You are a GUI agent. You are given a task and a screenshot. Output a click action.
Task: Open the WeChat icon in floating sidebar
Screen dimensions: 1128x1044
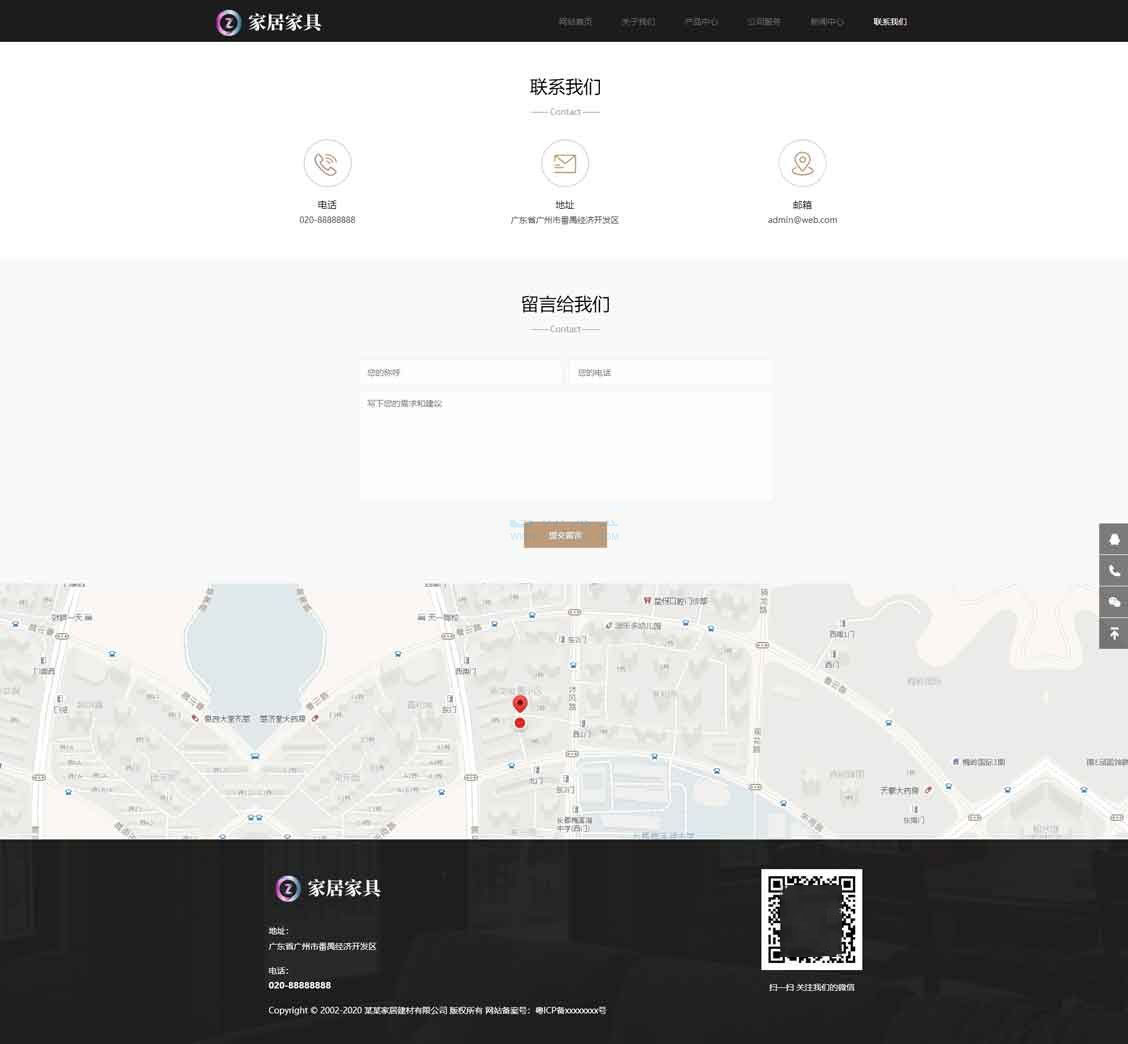(x=1114, y=602)
